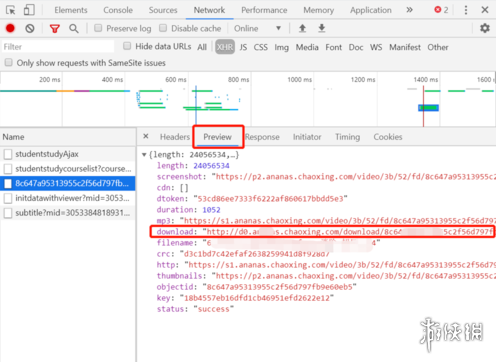Check Only show requests with SameSite issues

[9, 62]
